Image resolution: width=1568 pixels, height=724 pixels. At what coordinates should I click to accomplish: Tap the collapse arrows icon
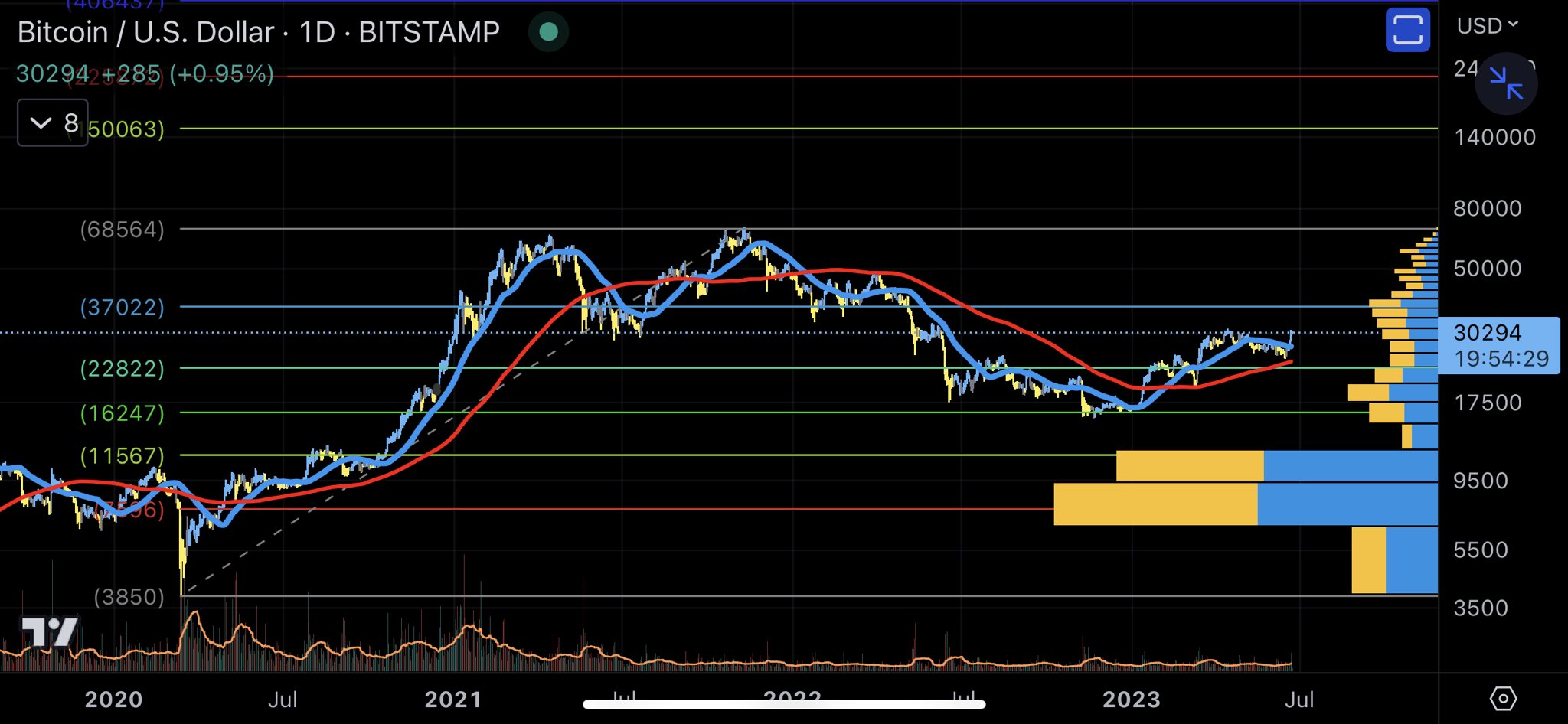(1506, 83)
